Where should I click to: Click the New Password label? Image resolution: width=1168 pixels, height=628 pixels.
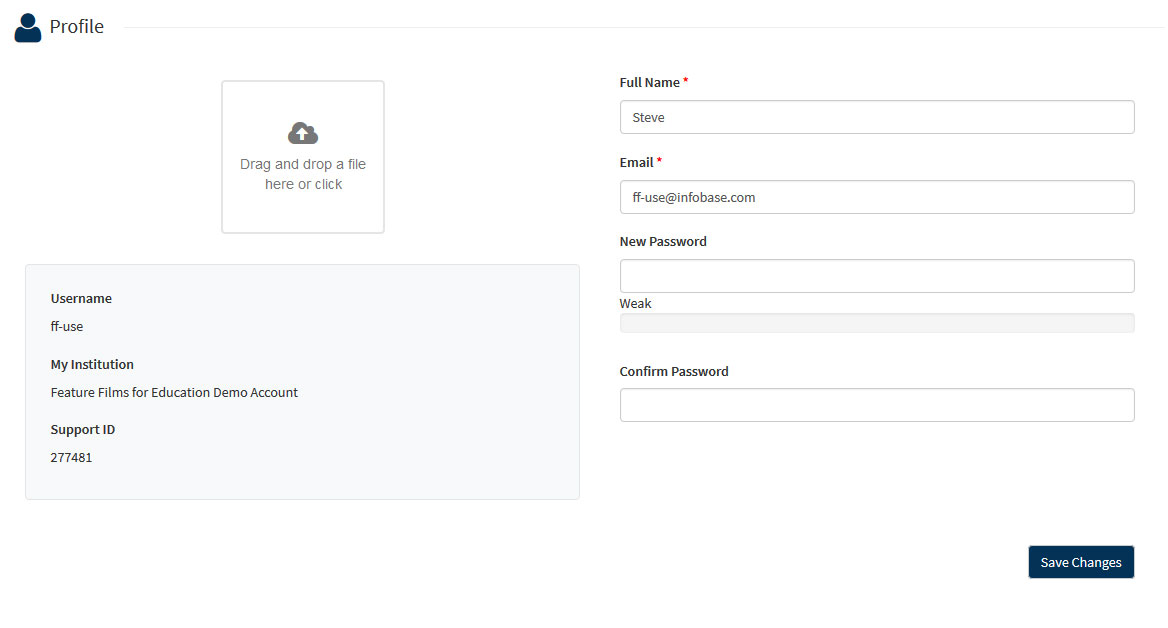[x=663, y=241]
